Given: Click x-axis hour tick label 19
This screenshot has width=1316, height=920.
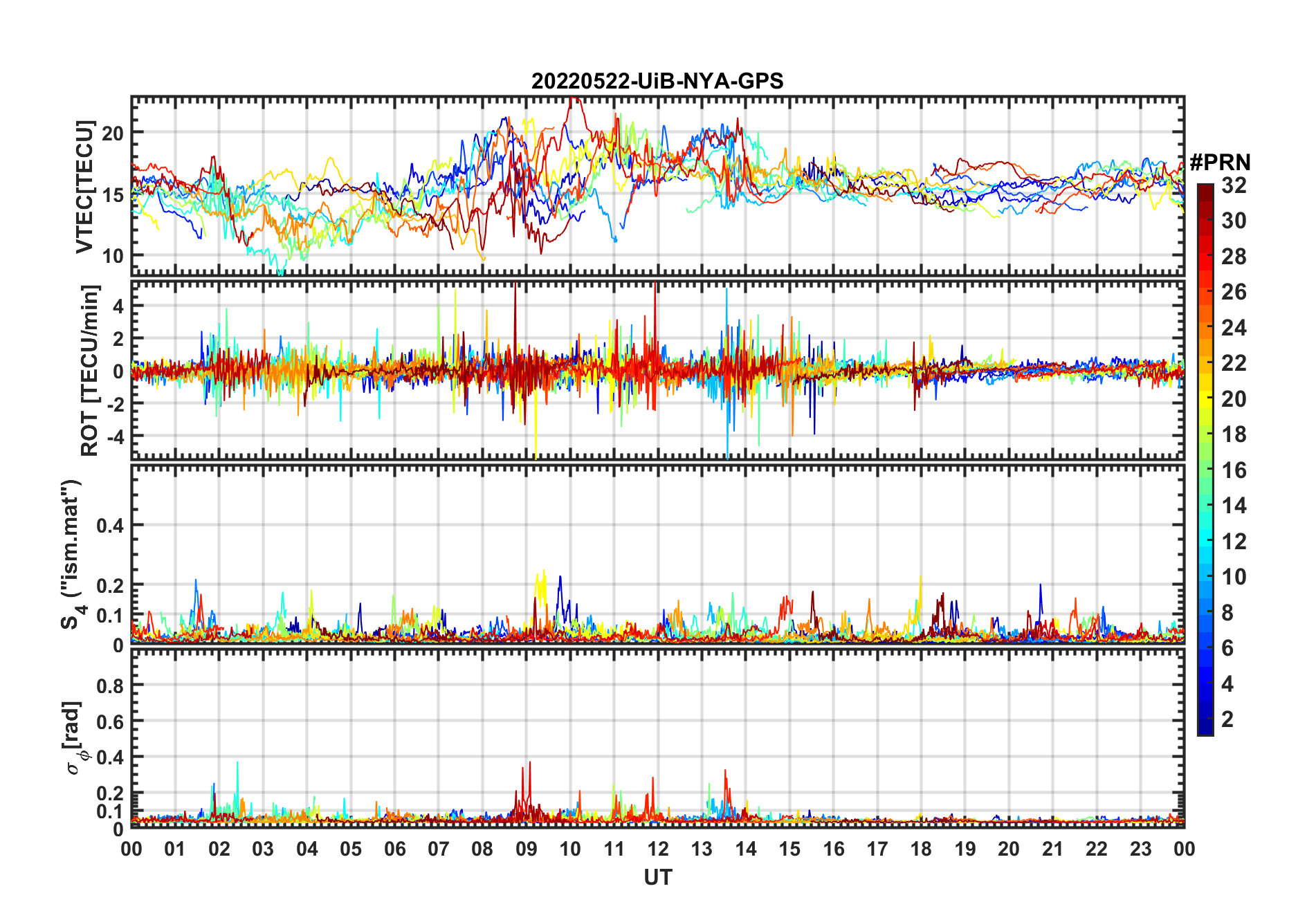Looking at the screenshot, I should click(x=965, y=849).
